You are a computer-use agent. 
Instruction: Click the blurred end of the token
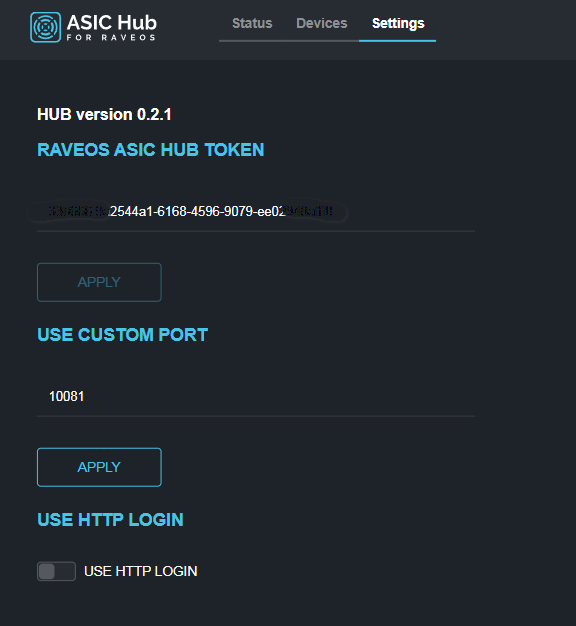[x=309, y=211]
